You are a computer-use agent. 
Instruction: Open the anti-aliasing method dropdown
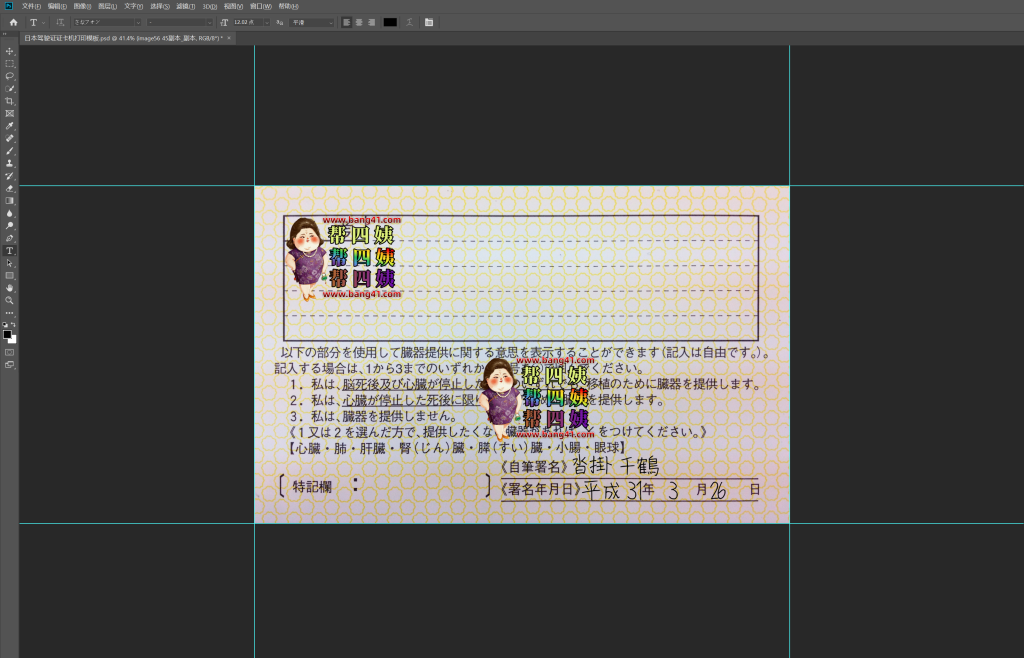coord(332,22)
